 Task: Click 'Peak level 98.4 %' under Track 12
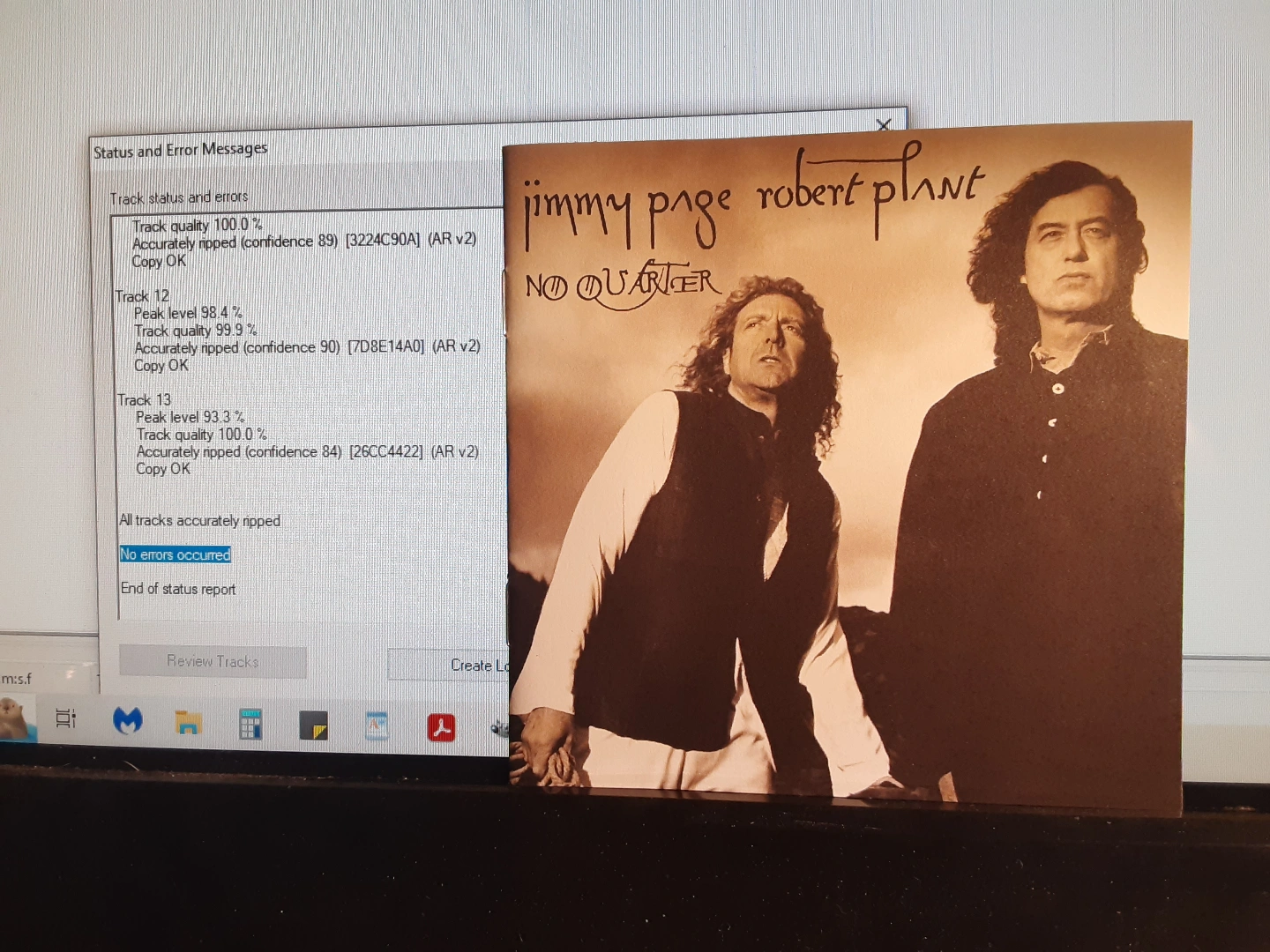[188, 313]
